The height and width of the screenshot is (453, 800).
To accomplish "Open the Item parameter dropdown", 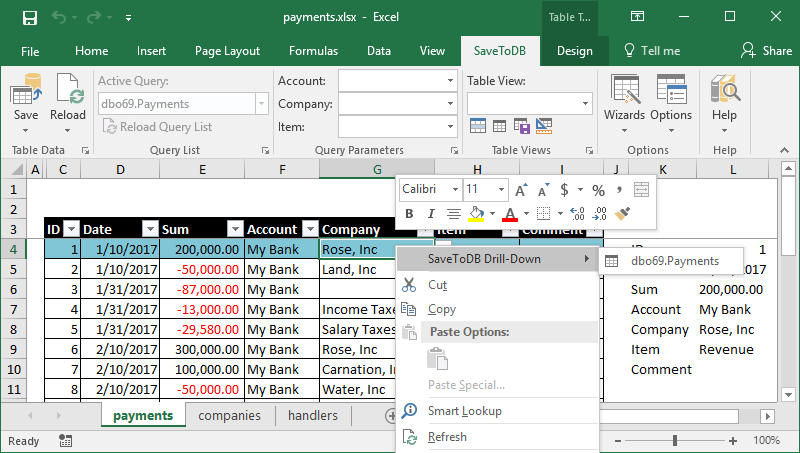I will tap(450, 127).
